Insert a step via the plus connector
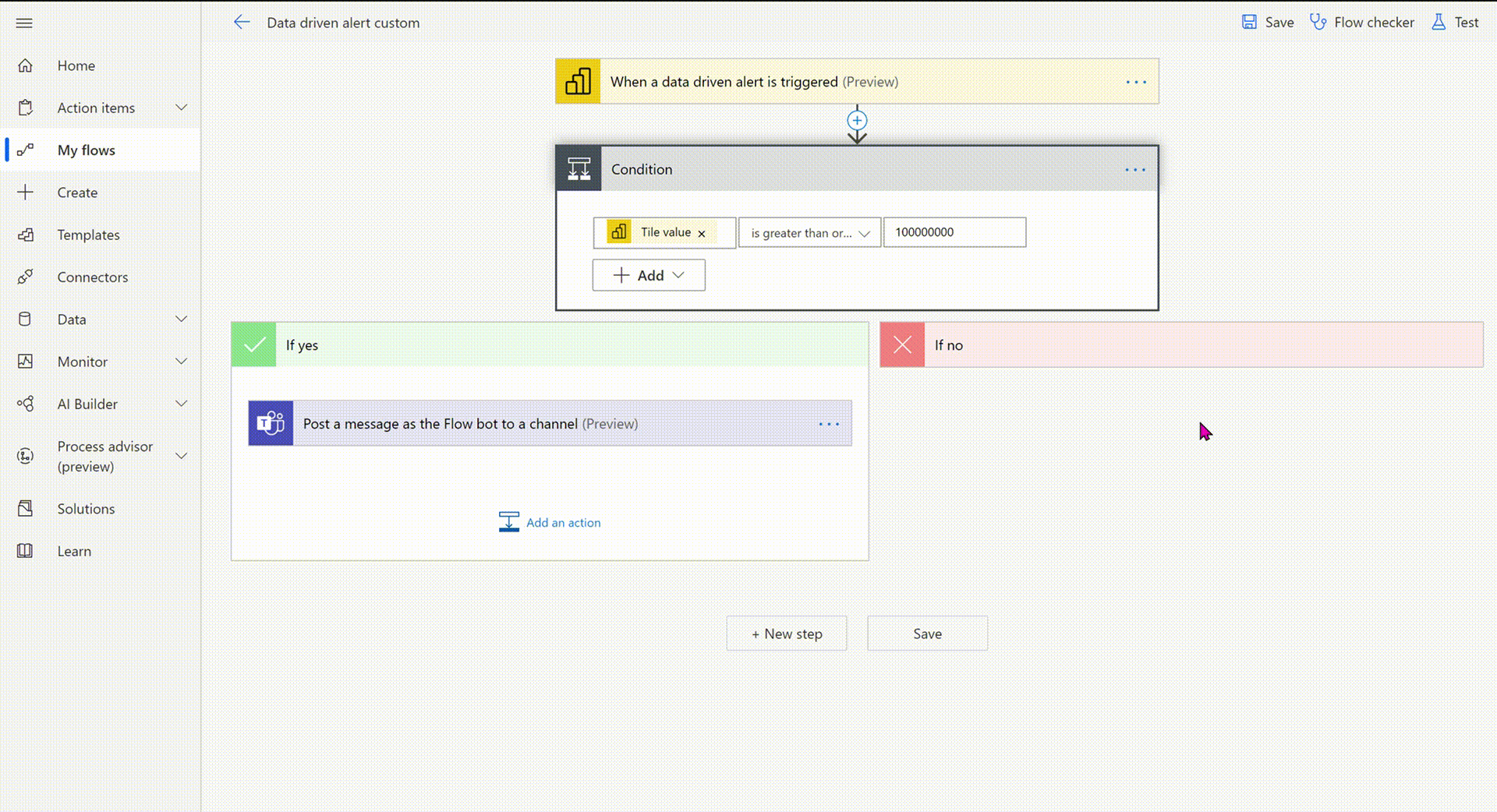 857,120
